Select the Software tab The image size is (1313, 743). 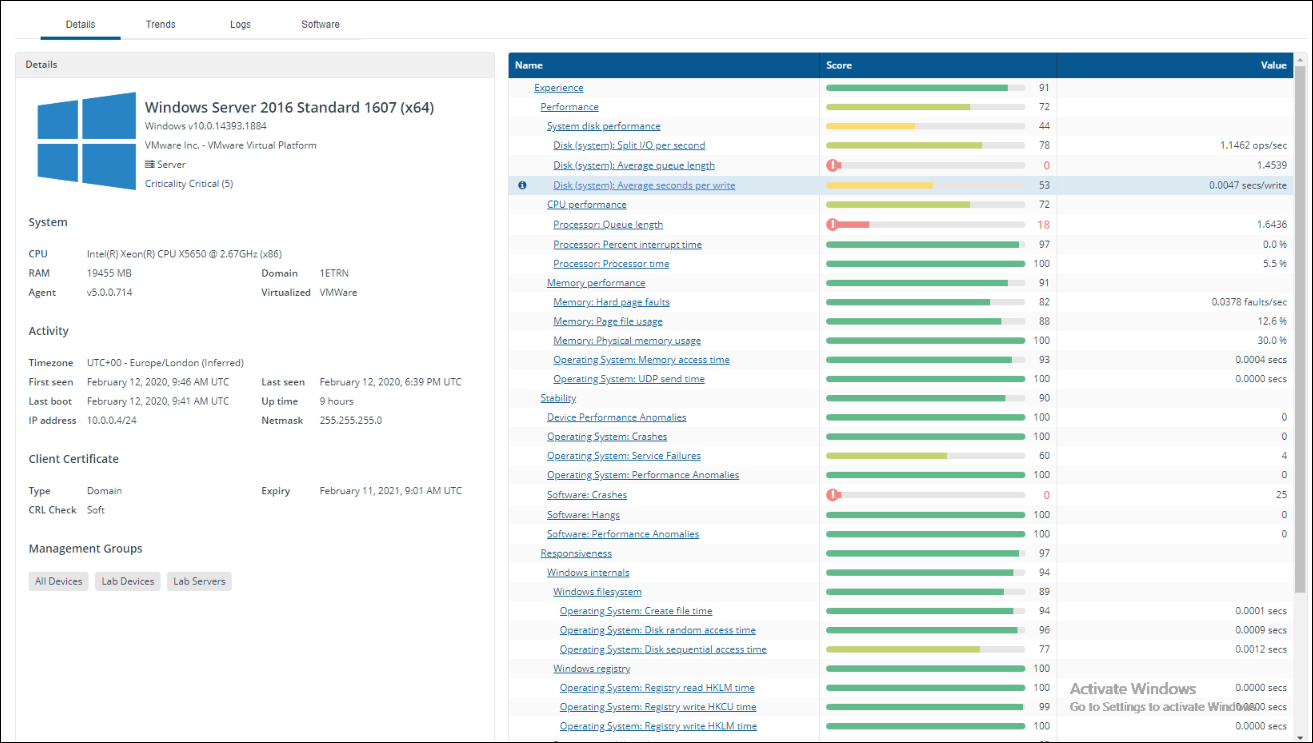click(x=320, y=24)
